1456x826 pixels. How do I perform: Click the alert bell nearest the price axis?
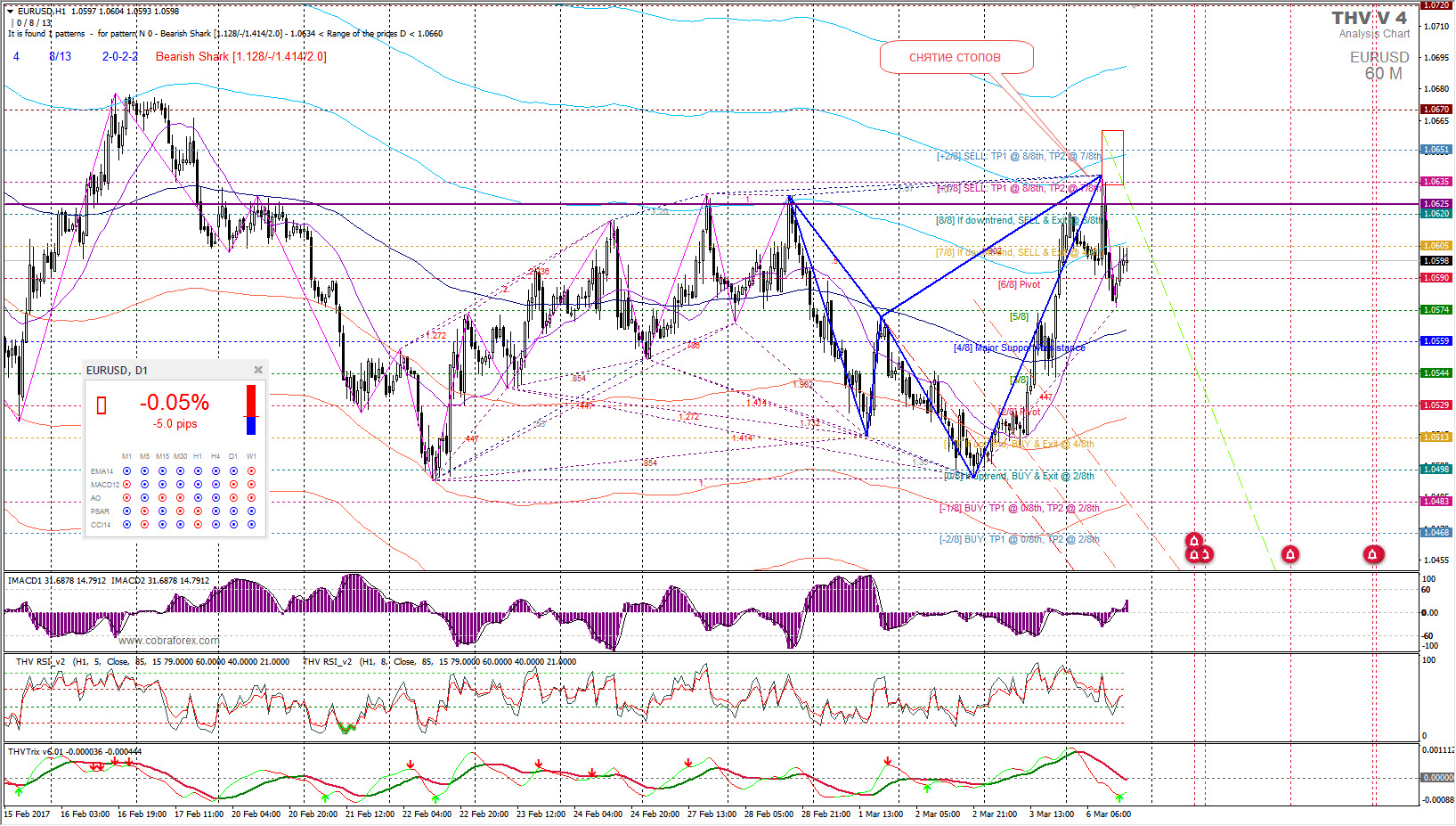[1372, 554]
